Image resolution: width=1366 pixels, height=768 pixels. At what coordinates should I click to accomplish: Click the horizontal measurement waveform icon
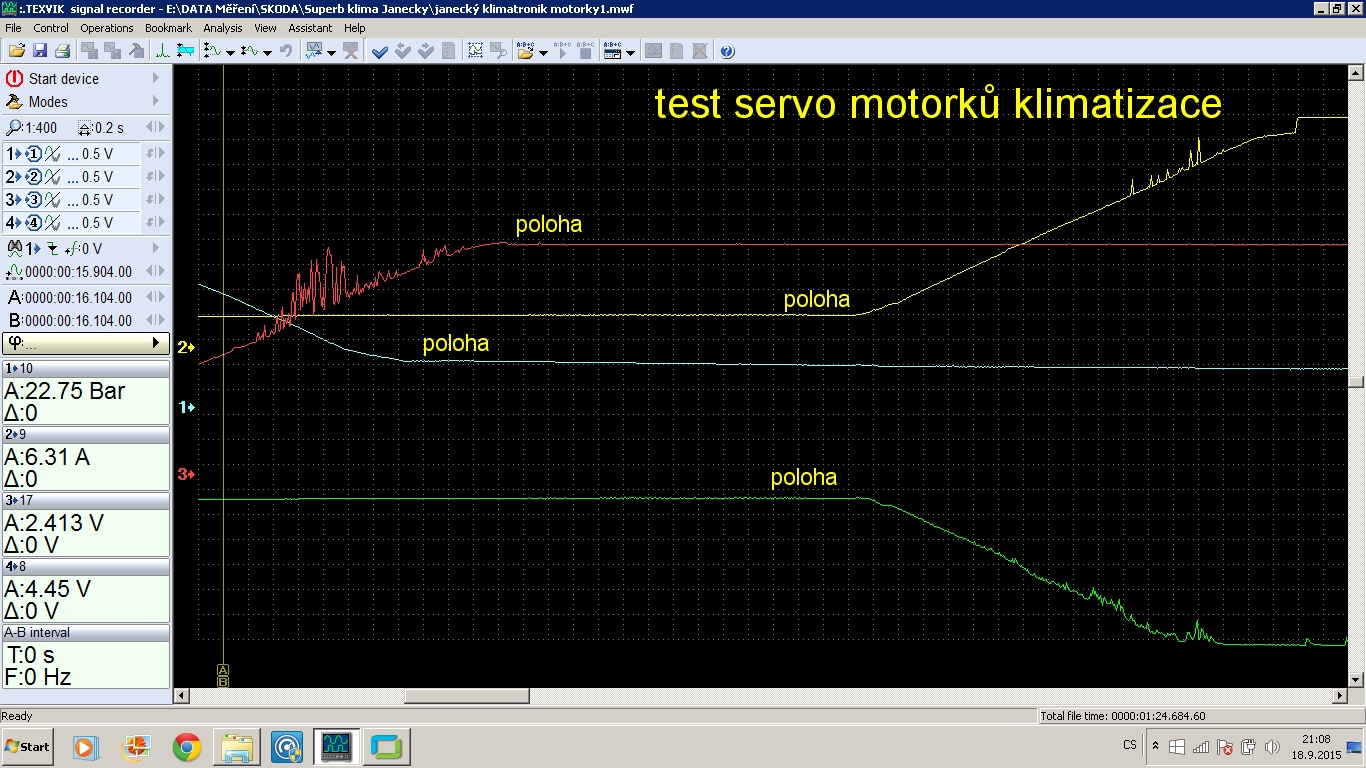pyautogui.click(x=250, y=51)
